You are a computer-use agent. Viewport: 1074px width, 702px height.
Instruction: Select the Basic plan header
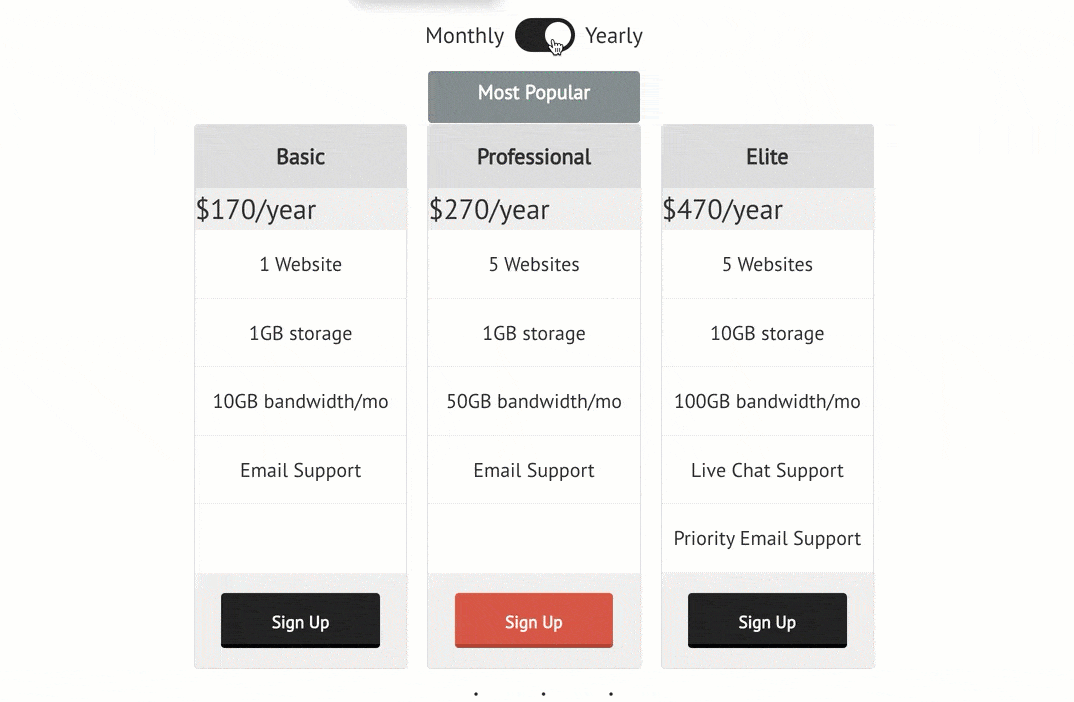(x=301, y=157)
